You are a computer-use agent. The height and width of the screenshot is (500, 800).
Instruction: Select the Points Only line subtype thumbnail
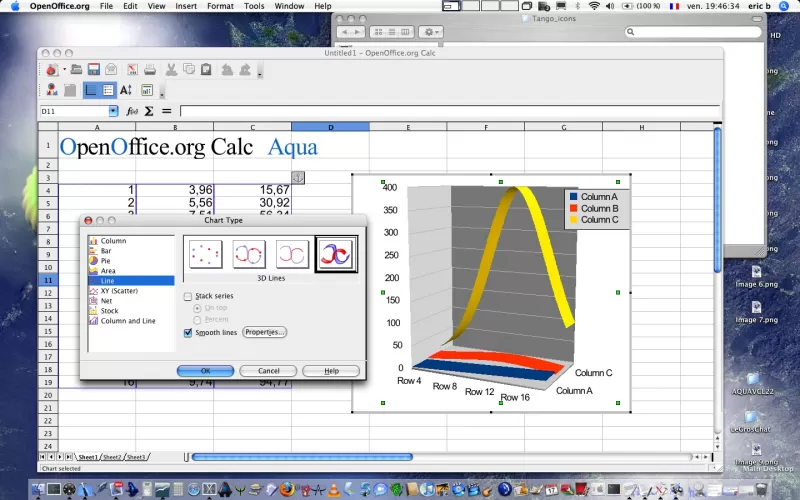[x=206, y=254]
